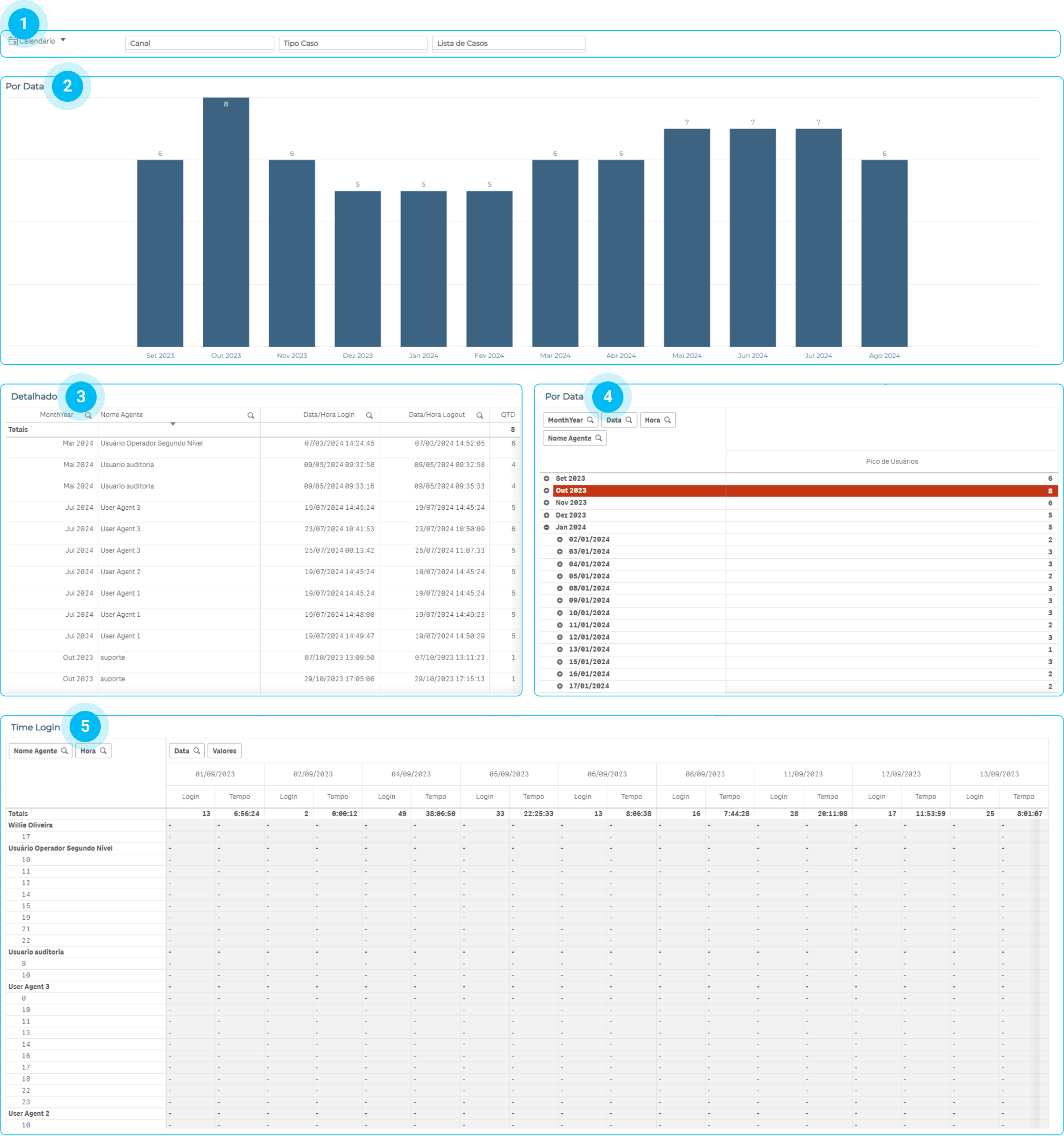
Task: Click the search icon on MonthYear column in Detalhado
Action: [x=88, y=415]
